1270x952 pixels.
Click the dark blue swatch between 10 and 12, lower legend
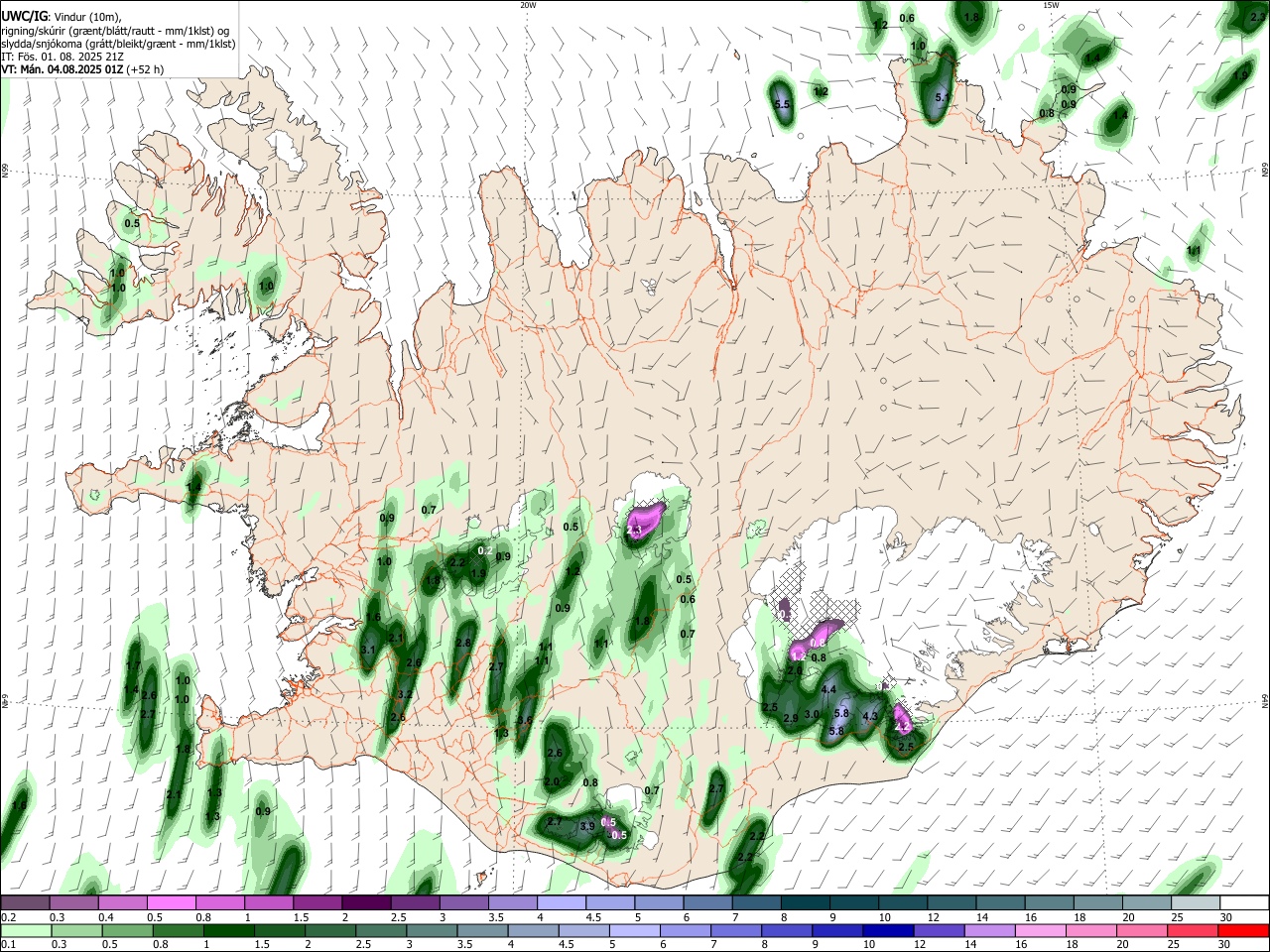pyautogui.click(x=886, y=930)
